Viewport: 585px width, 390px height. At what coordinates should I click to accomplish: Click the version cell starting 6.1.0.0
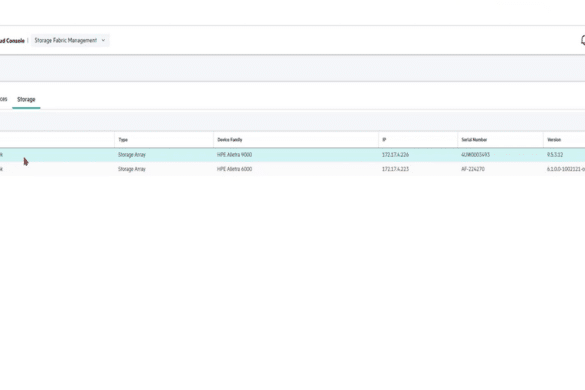click(566, 169)
